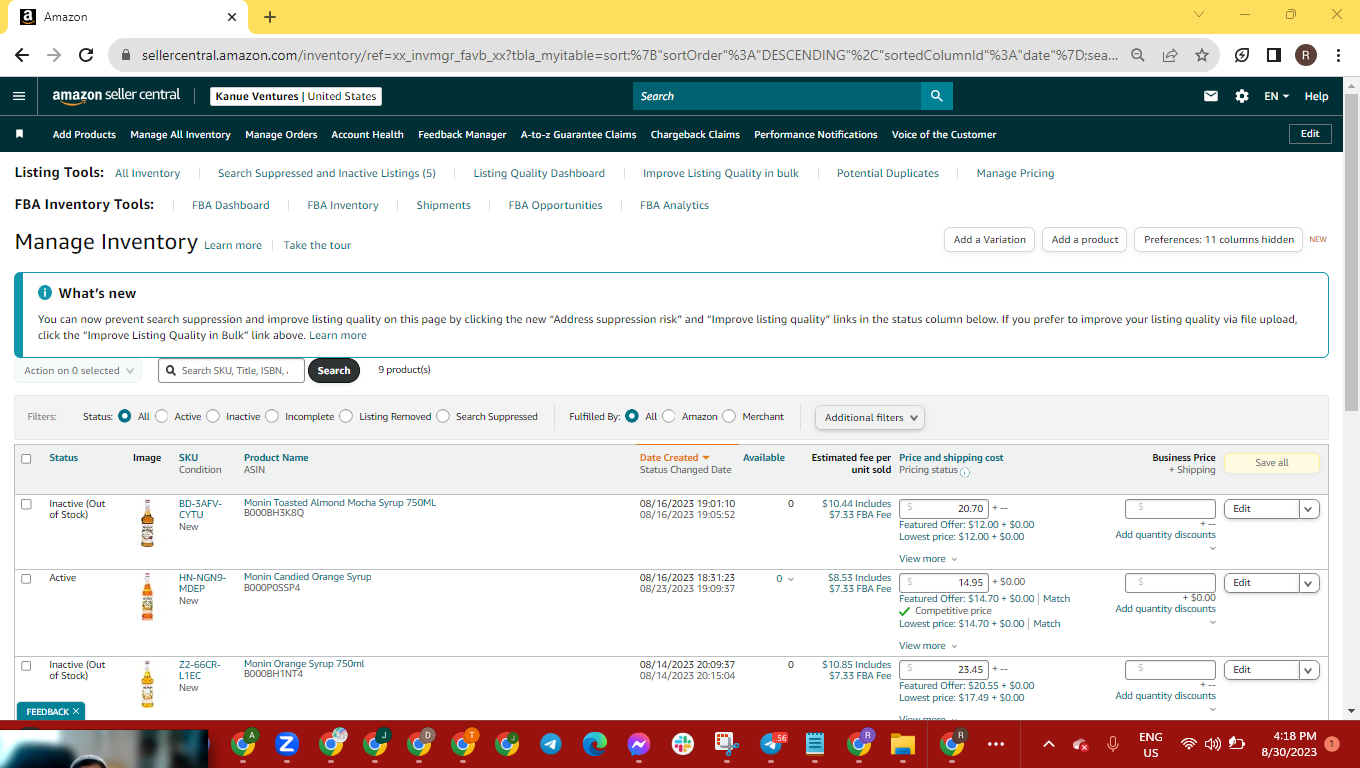Open Account Health in the nav bar
The image size is (1360, 768).
pyautogui.click(x=367, y=134)
